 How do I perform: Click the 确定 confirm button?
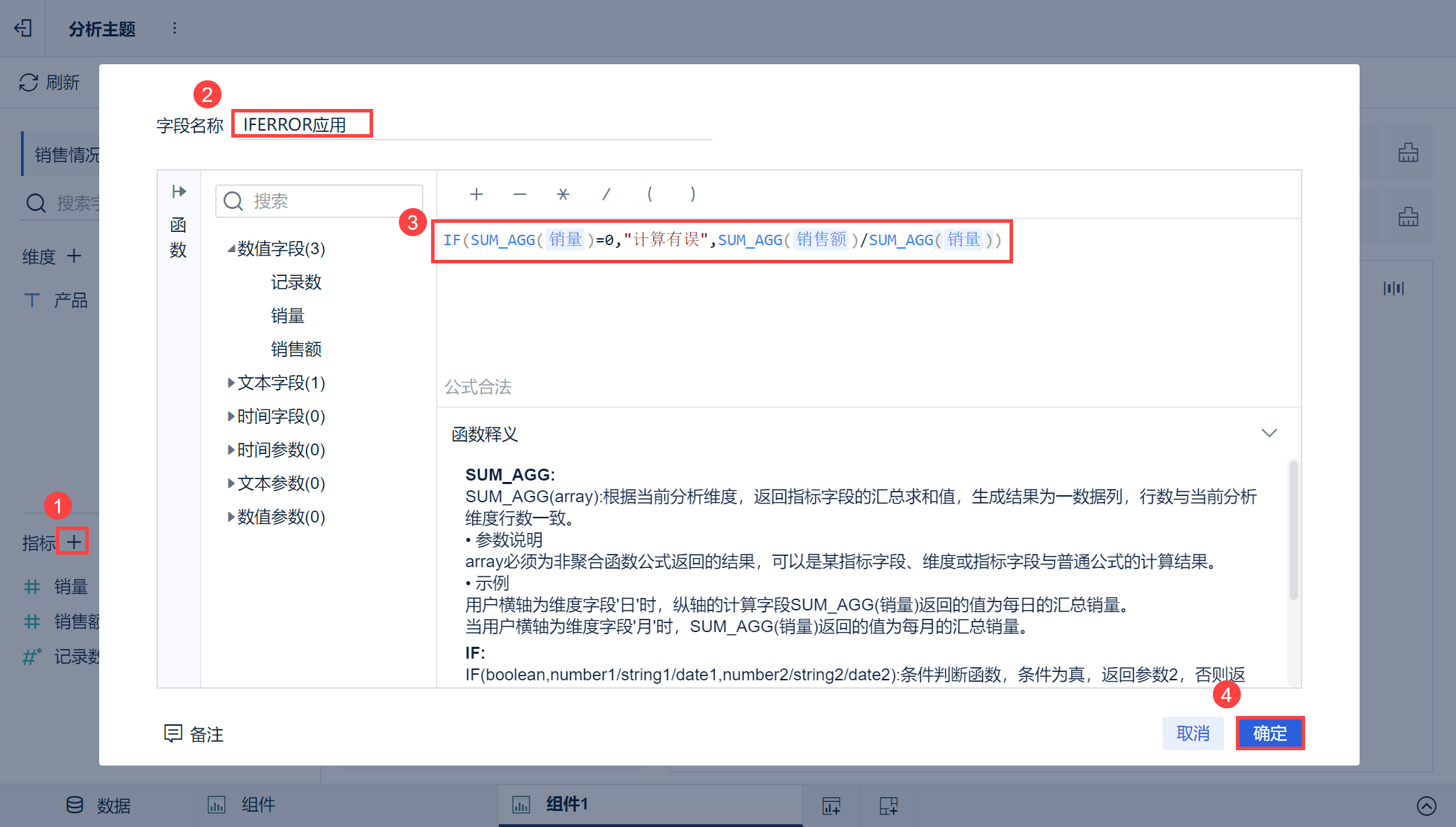1269,733
